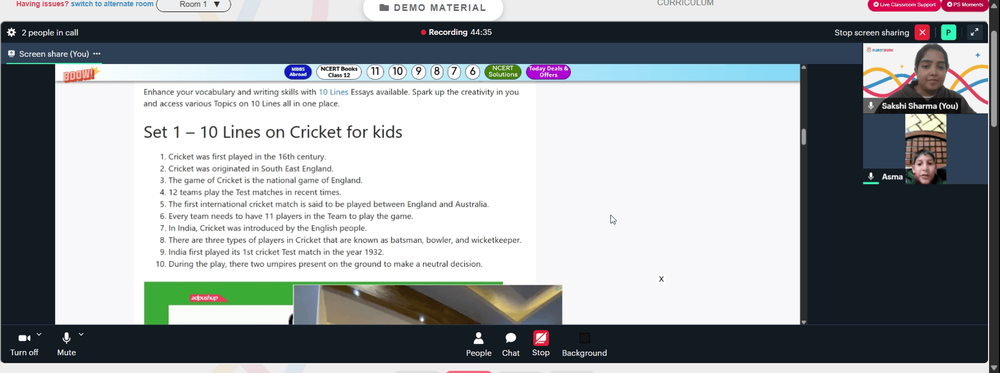Expand camera options chevron
This screenshot has height=373, width=1000.
[39, 334]
